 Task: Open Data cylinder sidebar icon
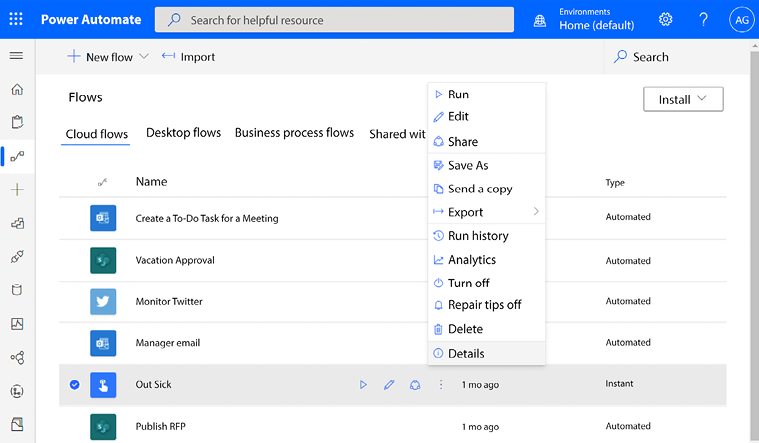[17, 290]
